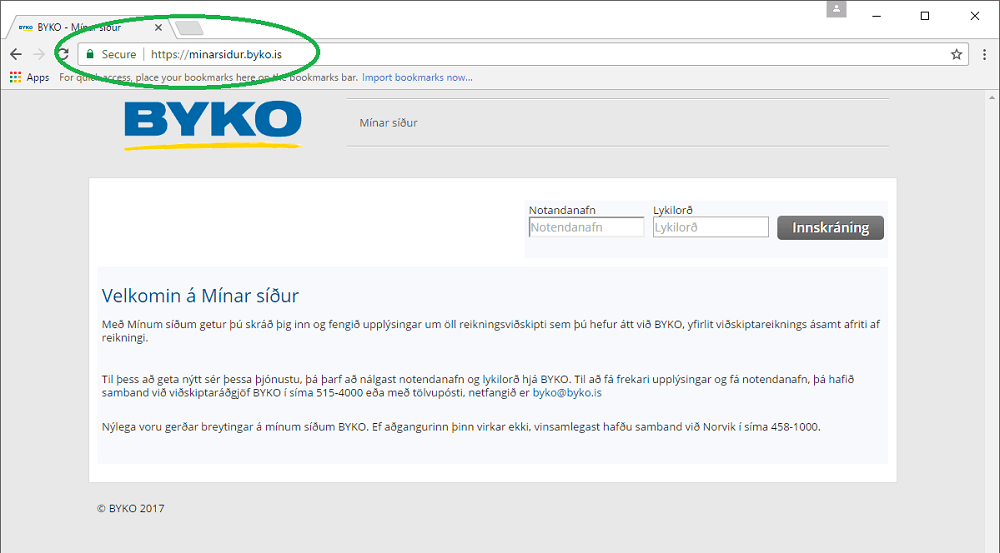The image size is (1000, 553).
Task: Open the Chrome three-dot menu
Action: pos(985,54)
